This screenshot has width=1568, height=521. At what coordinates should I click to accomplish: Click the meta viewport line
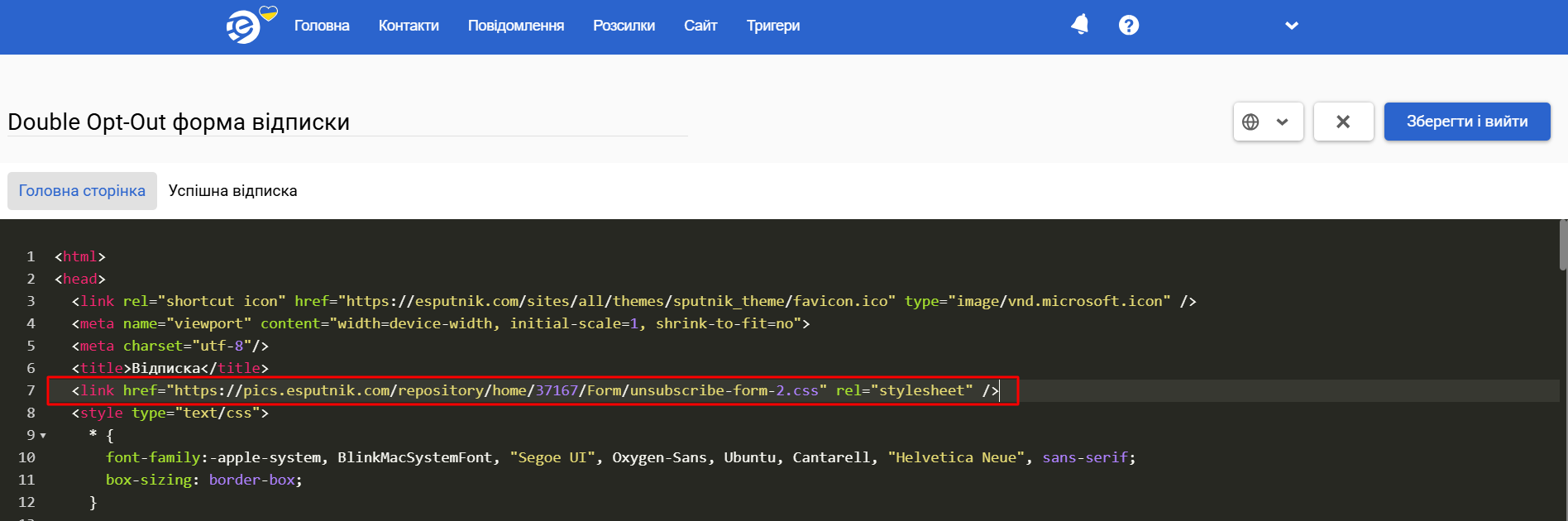(441, 323)
